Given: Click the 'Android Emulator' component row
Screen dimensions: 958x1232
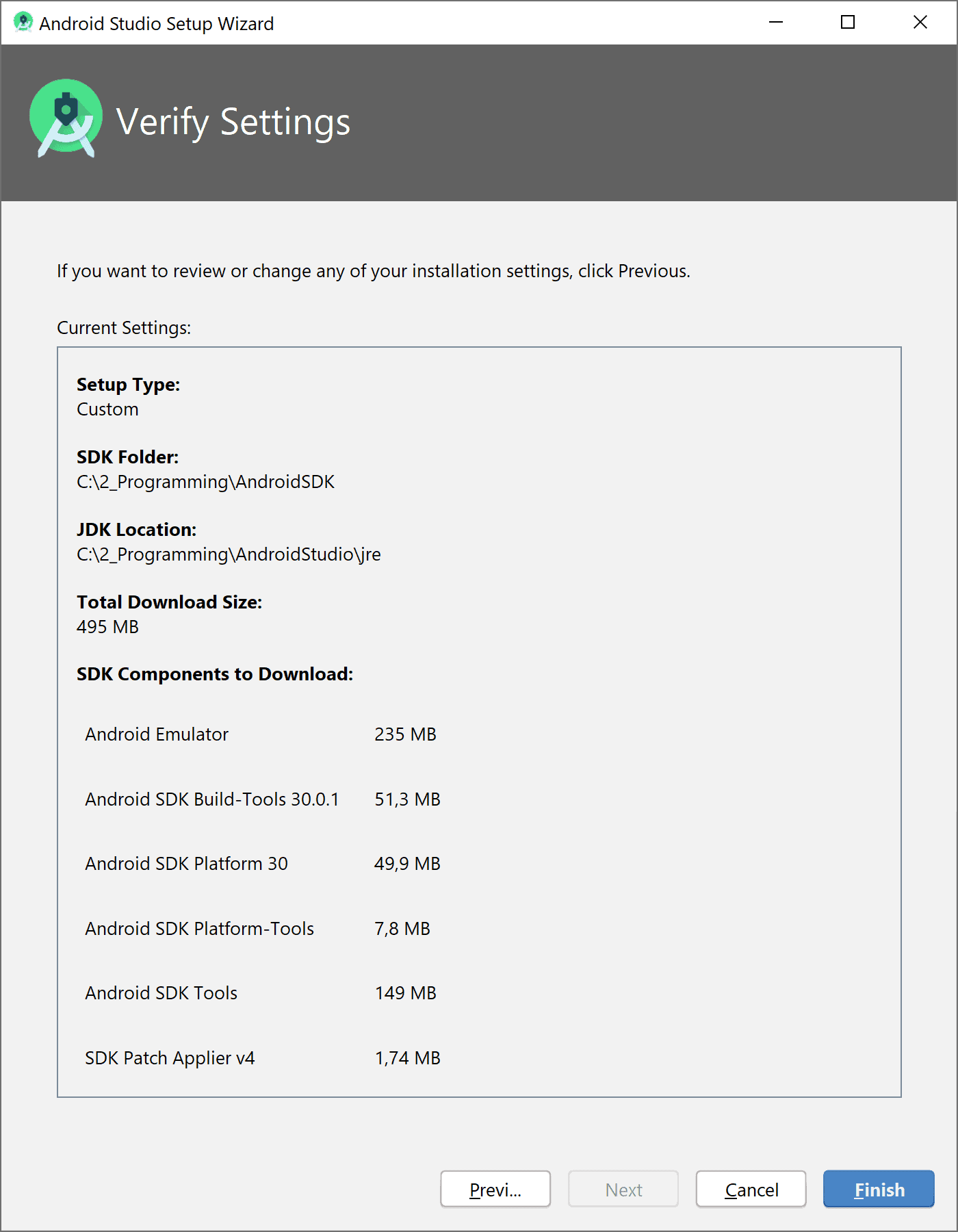Looking at the screenshot, I should (260, 734).
